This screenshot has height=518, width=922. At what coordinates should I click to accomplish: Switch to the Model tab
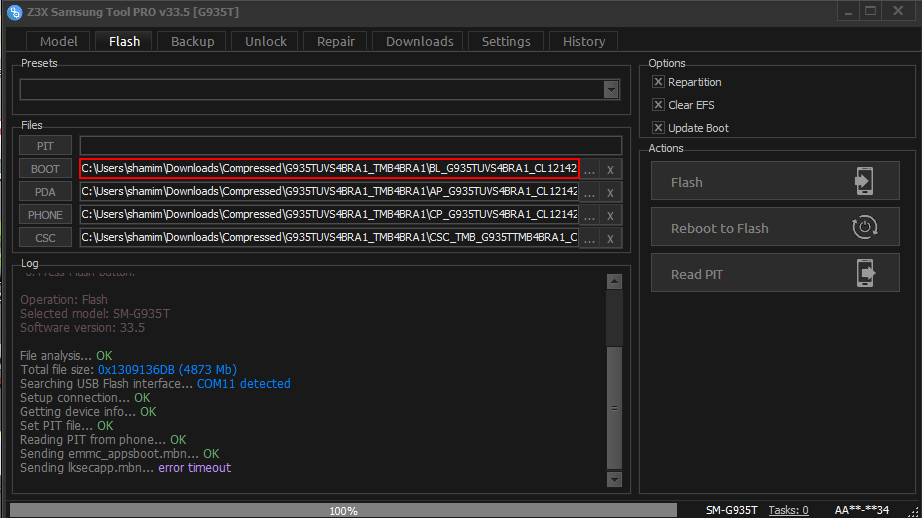pyautogui.click(x=58, y=41)
